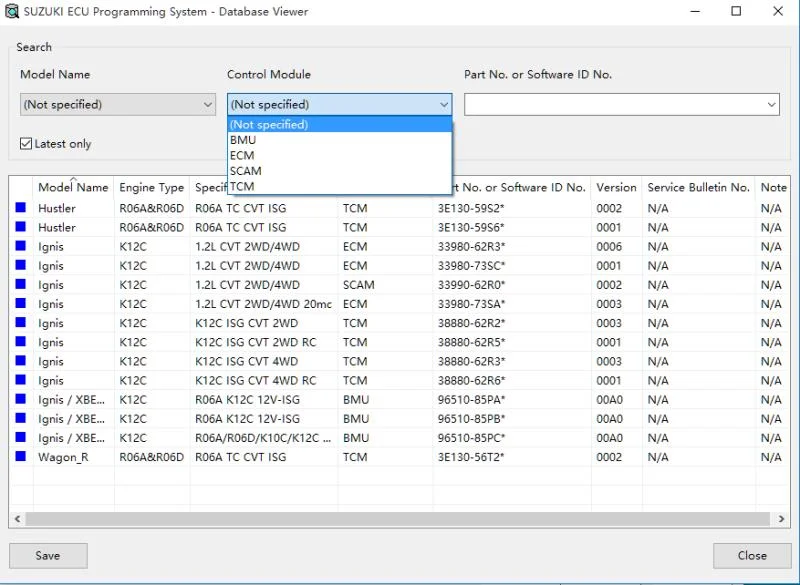Click the Save button
The image size is (800, 585).
click(x=48, y=555)
